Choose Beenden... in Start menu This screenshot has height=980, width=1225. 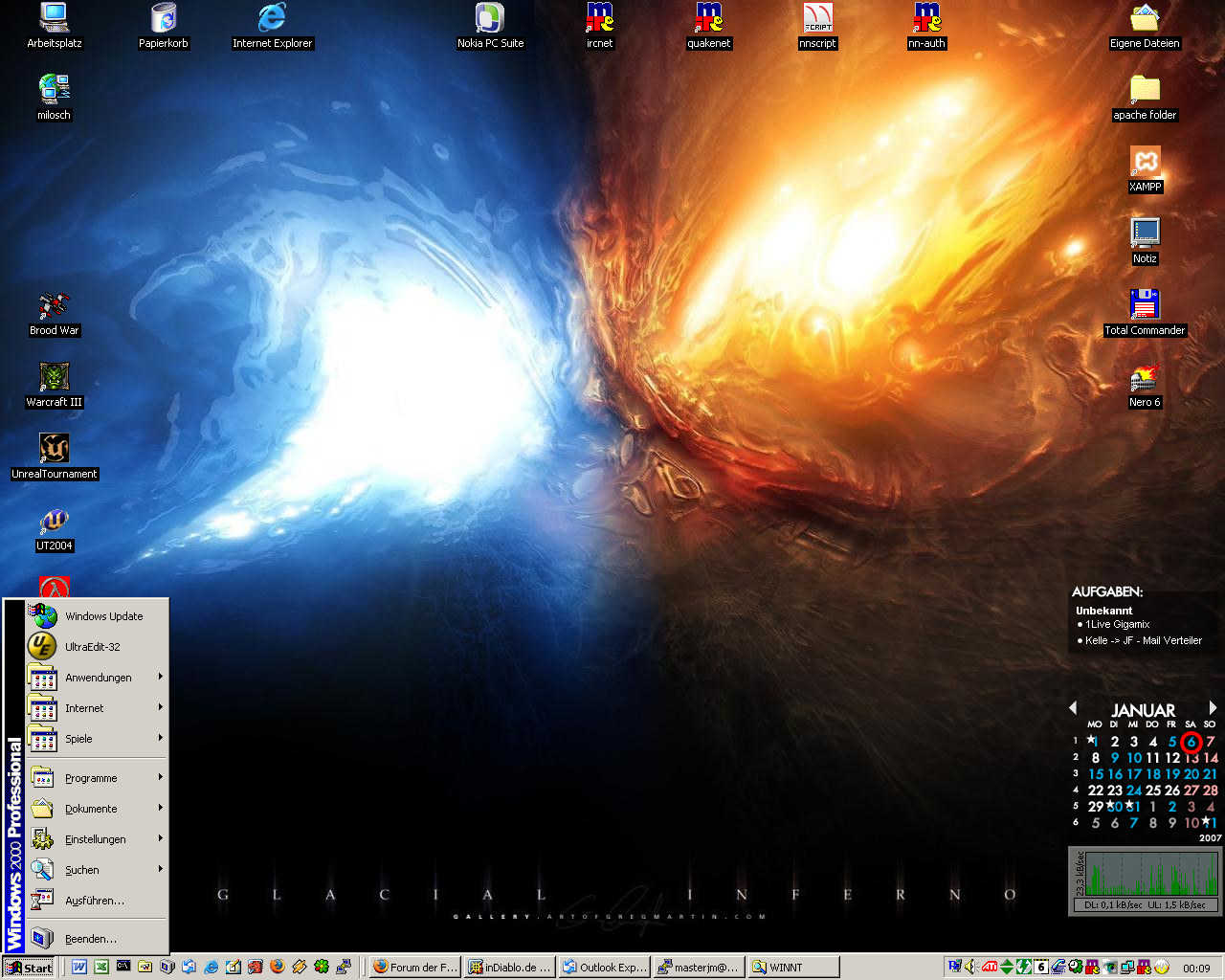point(97,939)
